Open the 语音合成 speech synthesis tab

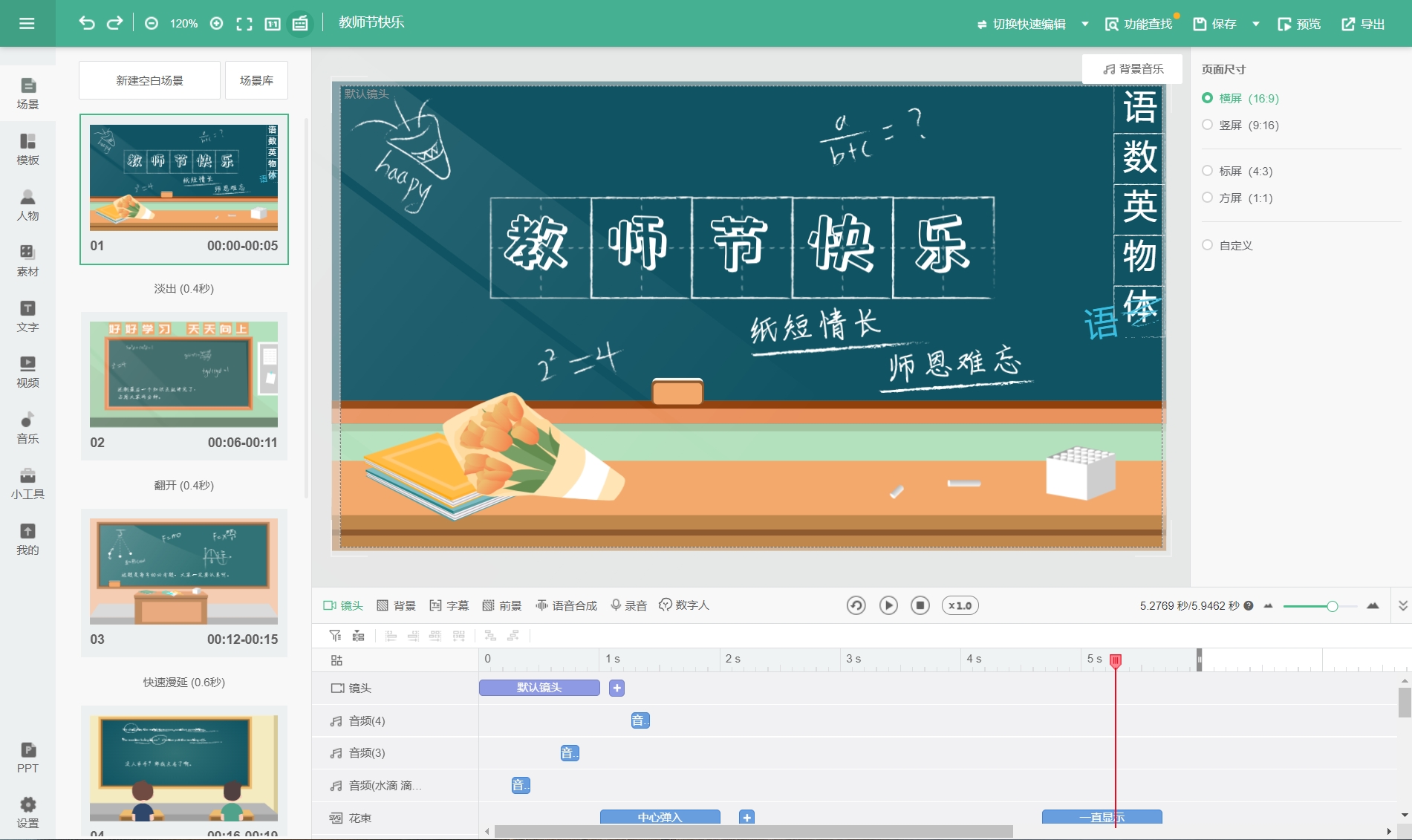[x=566, y=605]
